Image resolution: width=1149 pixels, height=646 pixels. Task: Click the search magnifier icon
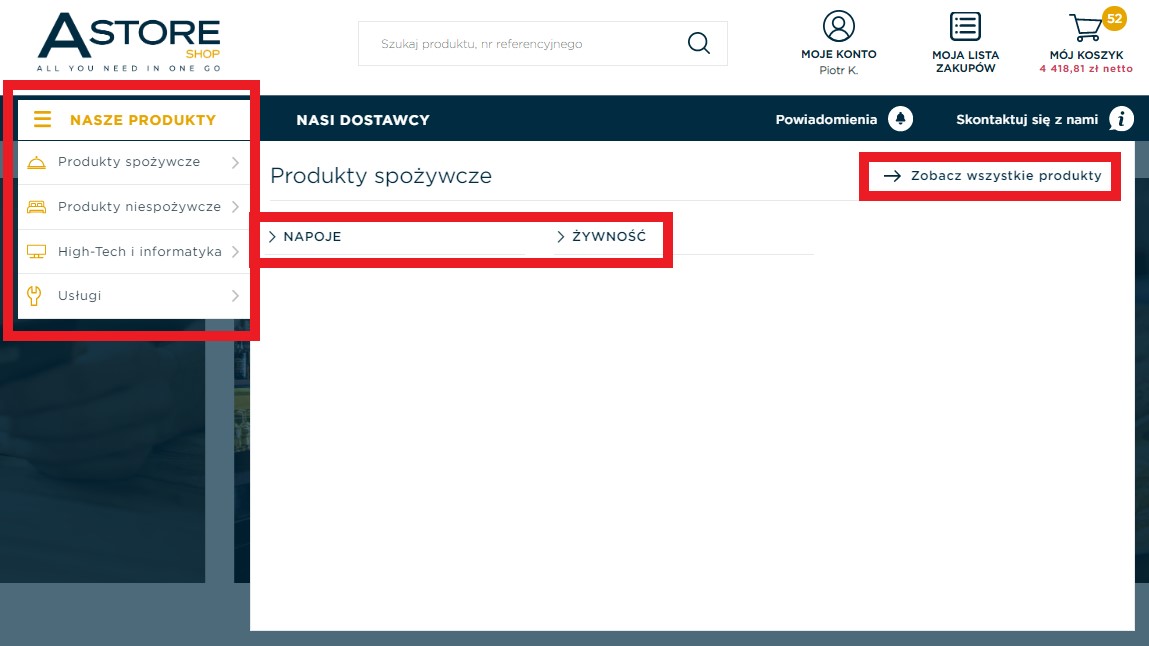click(698, 43)
